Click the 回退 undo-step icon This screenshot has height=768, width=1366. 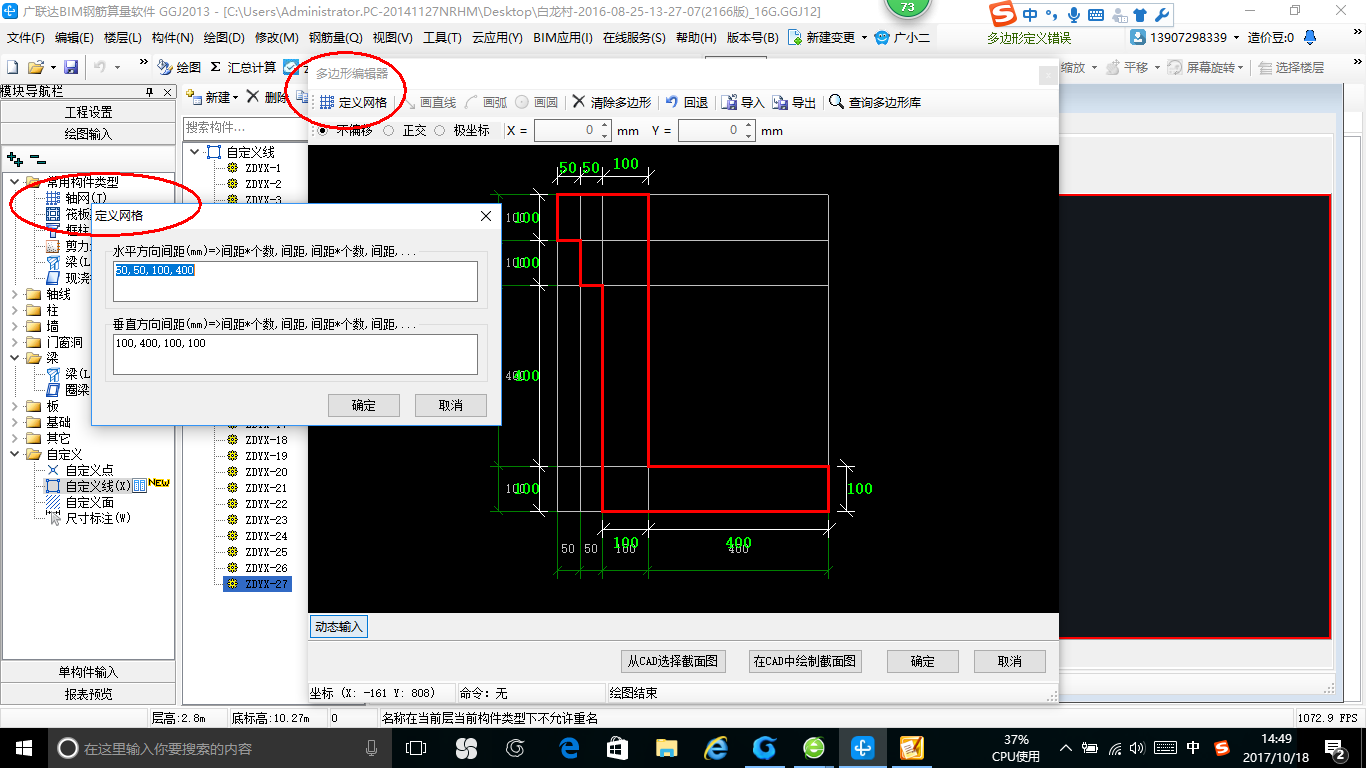(672, 102)
